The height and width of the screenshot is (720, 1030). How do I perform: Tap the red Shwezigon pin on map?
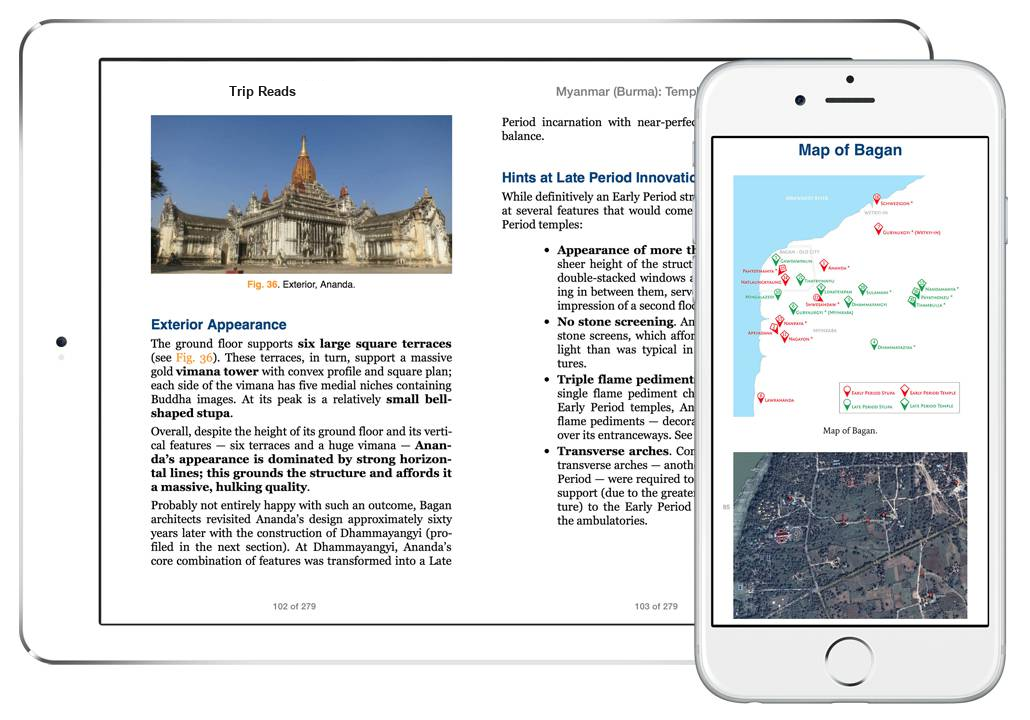click(876, 198)
